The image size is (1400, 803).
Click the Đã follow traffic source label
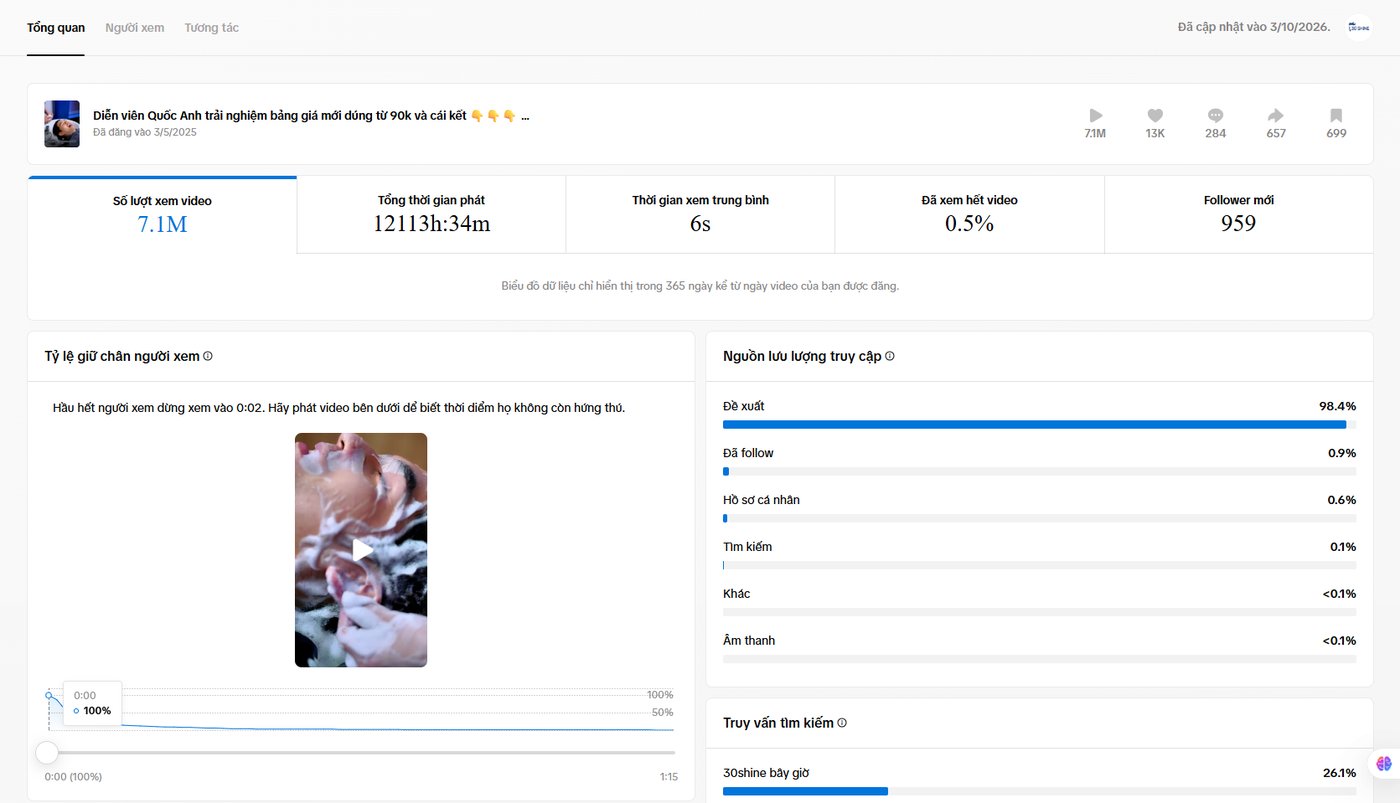tap(748, 453)
